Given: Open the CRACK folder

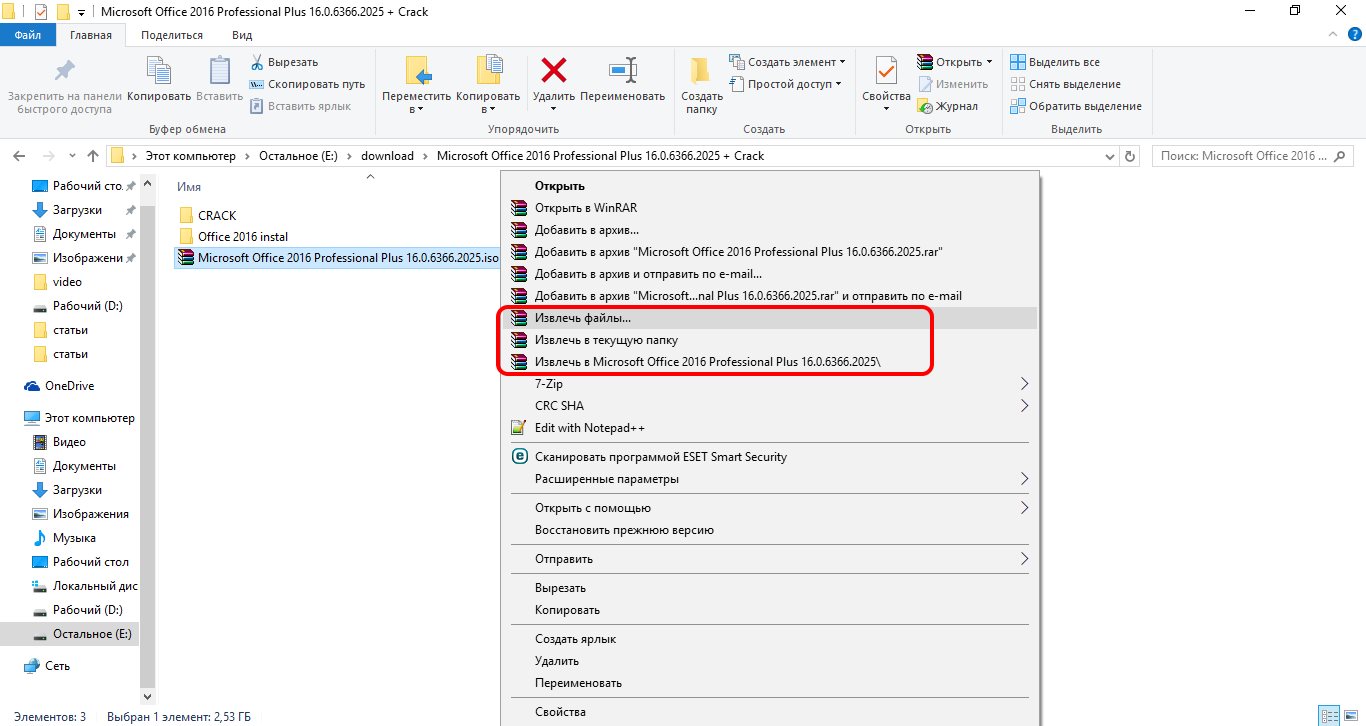Looking at the screenshot, I should (216, 215).
